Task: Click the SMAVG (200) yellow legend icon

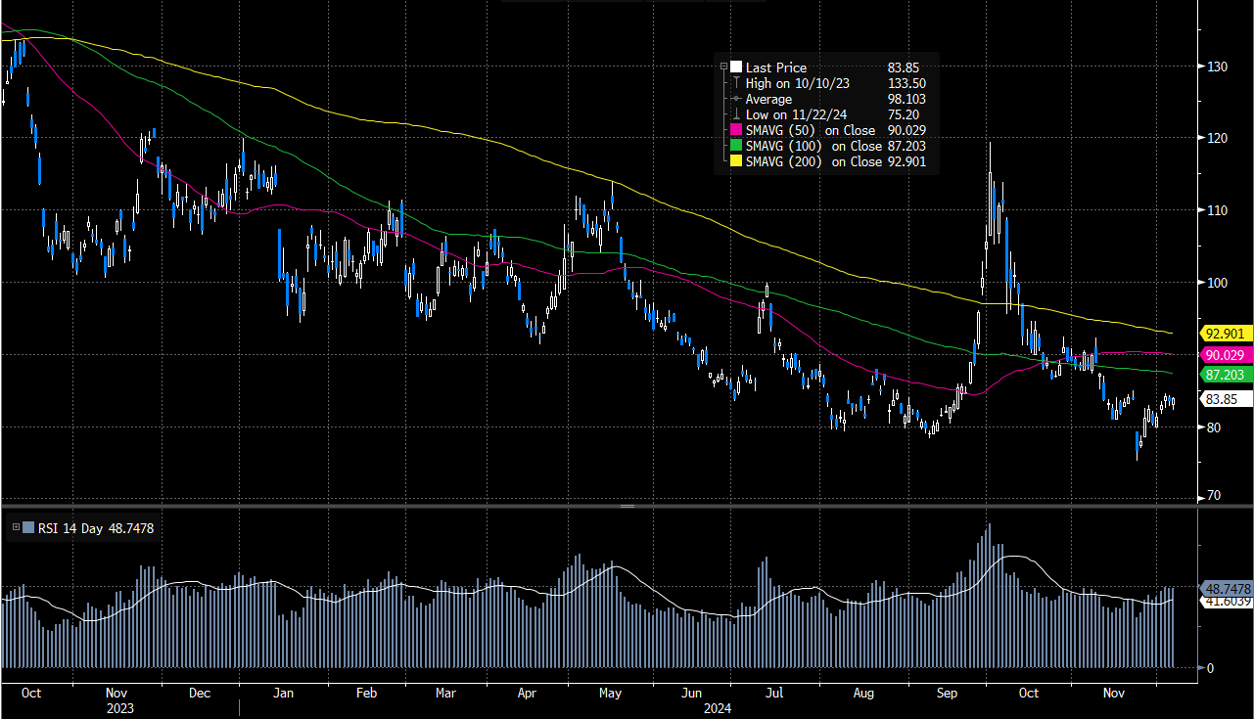Action: (x=736, y=161)
